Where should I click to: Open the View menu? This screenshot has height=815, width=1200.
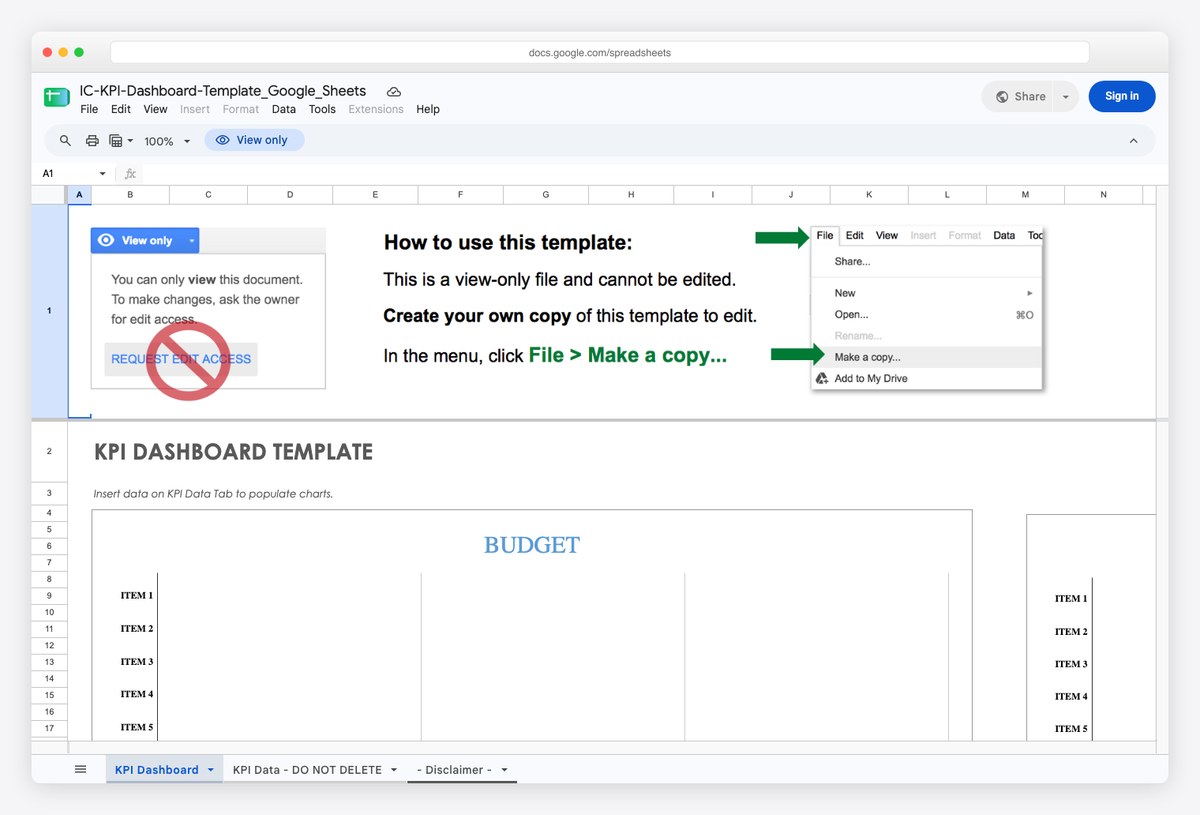tap(155, 109)
